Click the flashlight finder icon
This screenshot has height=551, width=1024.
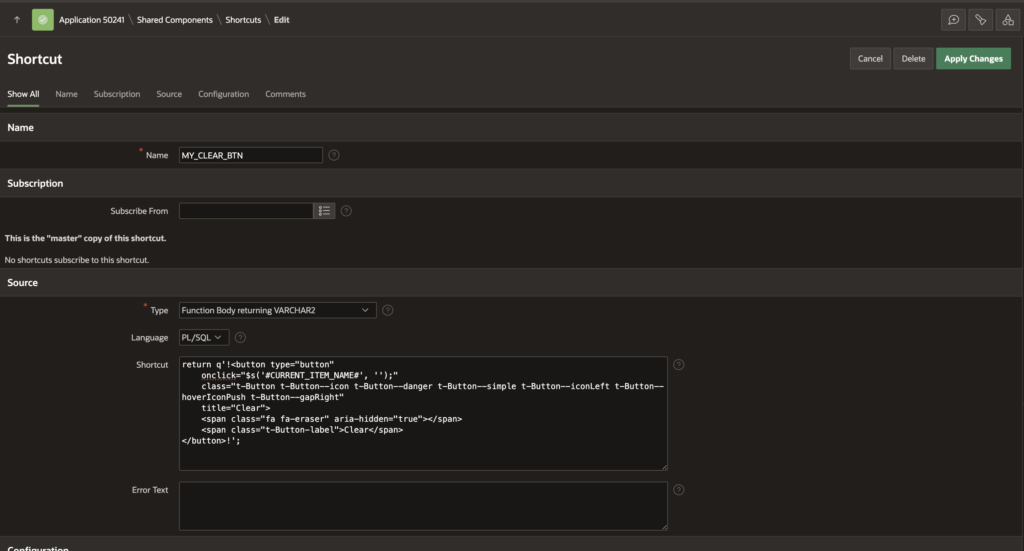980,20
